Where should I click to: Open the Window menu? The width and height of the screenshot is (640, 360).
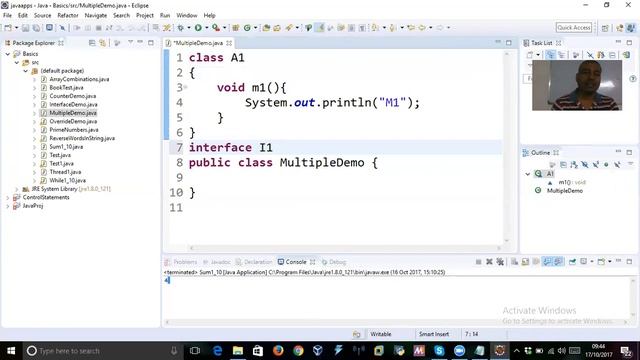tap(187, 16)
